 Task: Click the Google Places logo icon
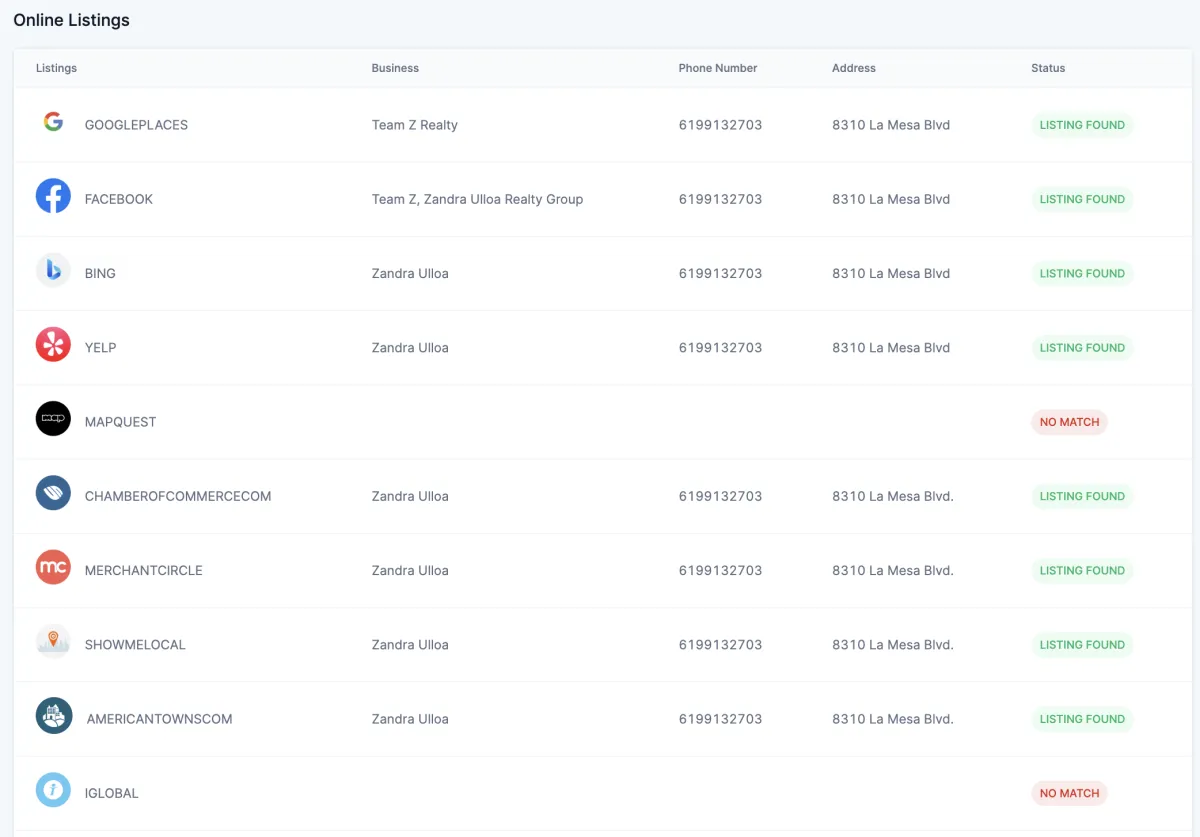pyautogui.click(x=53, y=122)
